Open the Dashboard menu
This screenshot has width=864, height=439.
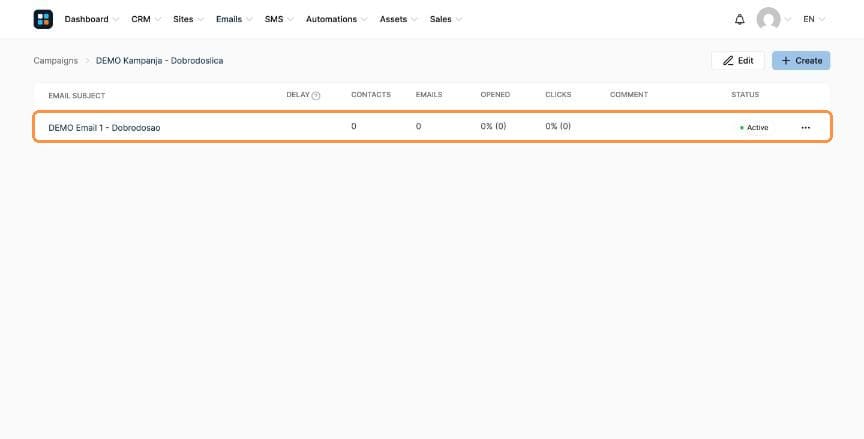click(x=91, y=19)
